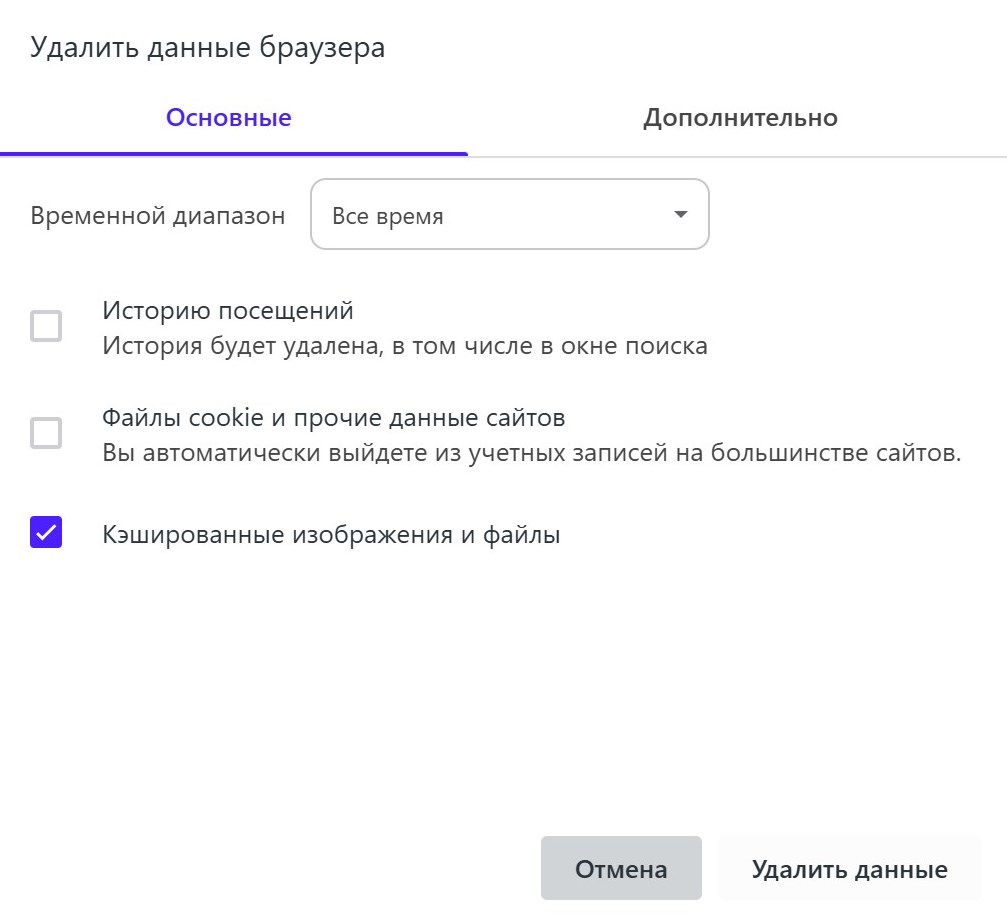Select the "Основные" tab
The width and height of the screenshot is (1007, 923).
pyautogui.click(x=228, y=118)
